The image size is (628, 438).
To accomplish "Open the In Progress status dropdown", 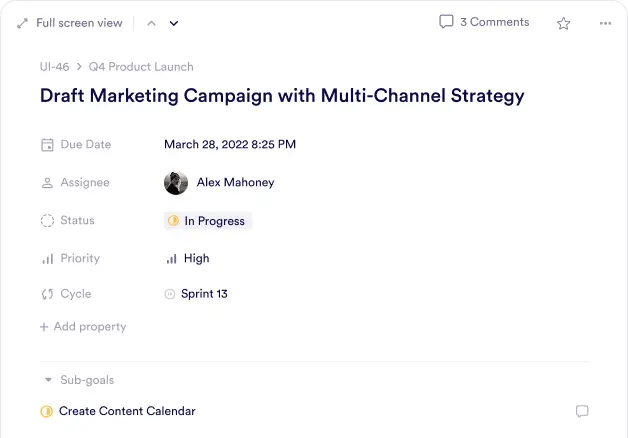I will 208,221.
